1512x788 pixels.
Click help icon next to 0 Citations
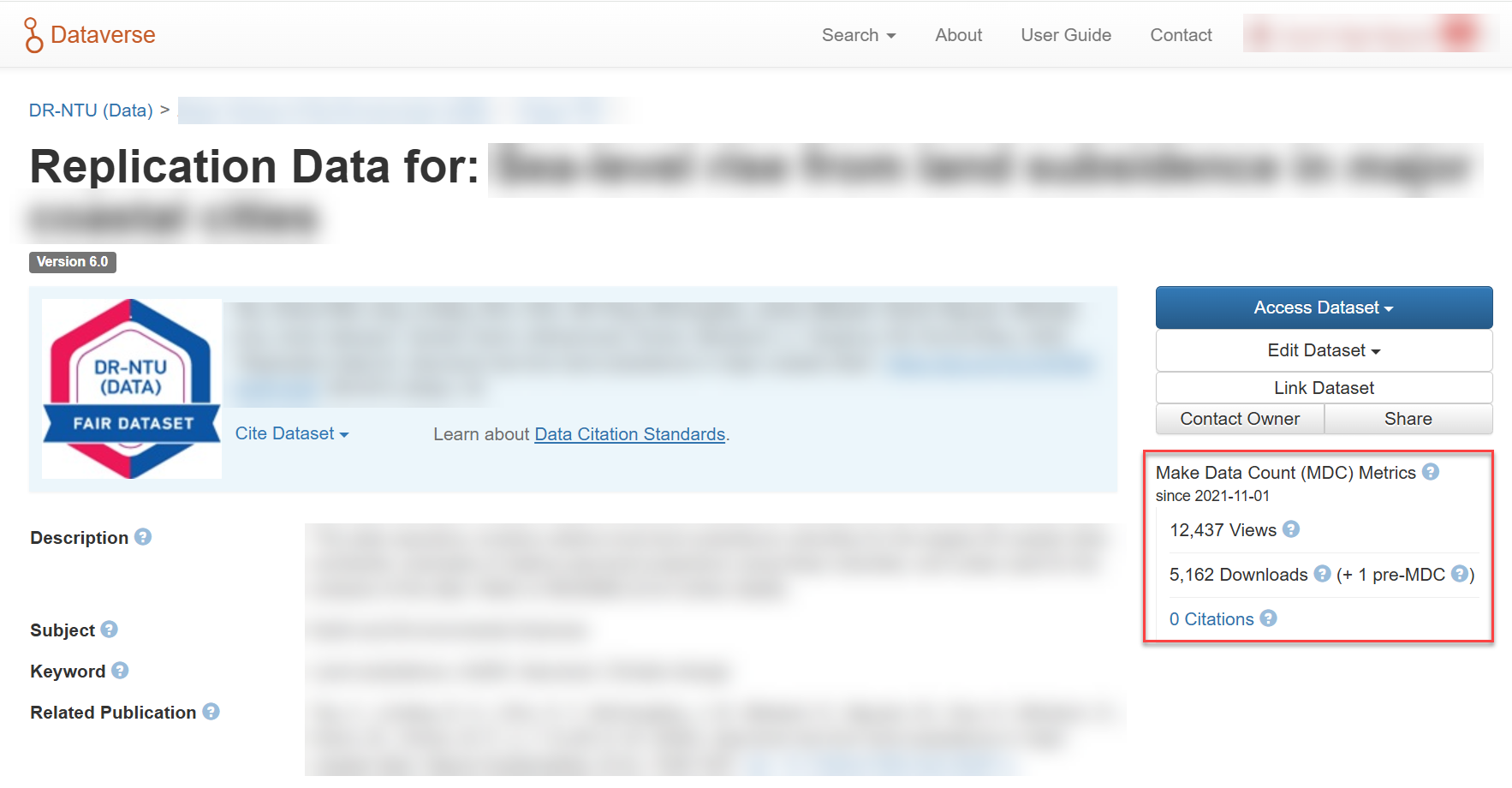[x=1268, y=618]
